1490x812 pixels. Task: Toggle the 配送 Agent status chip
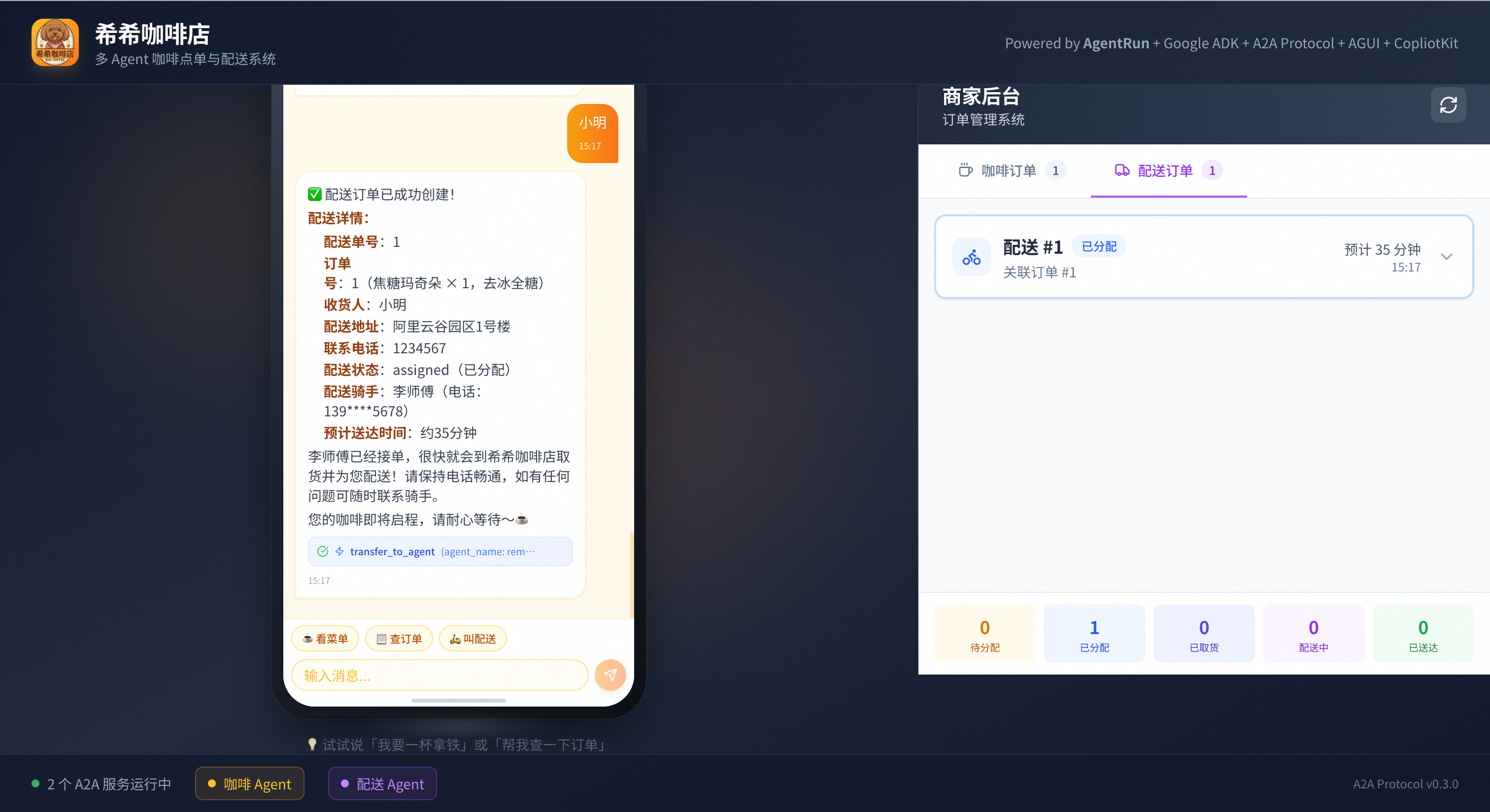pyautogui.click(x=382, y=783)
